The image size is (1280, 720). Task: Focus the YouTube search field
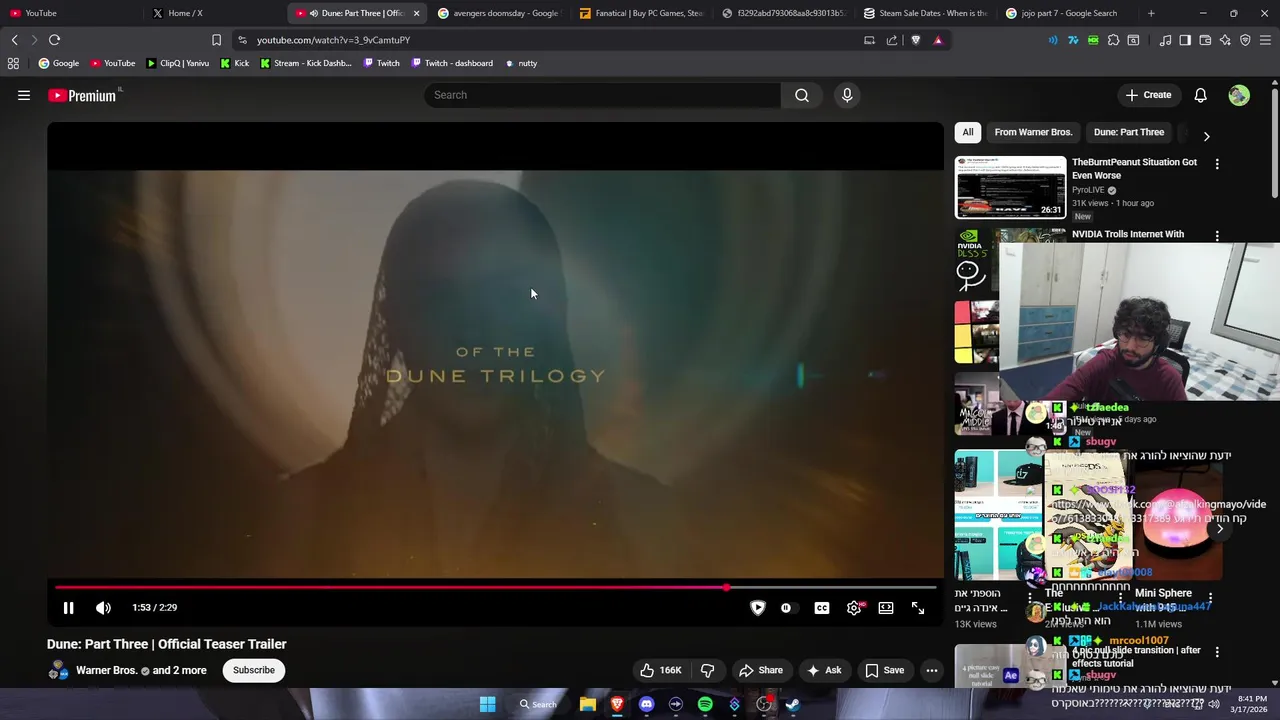pos(603,95)
